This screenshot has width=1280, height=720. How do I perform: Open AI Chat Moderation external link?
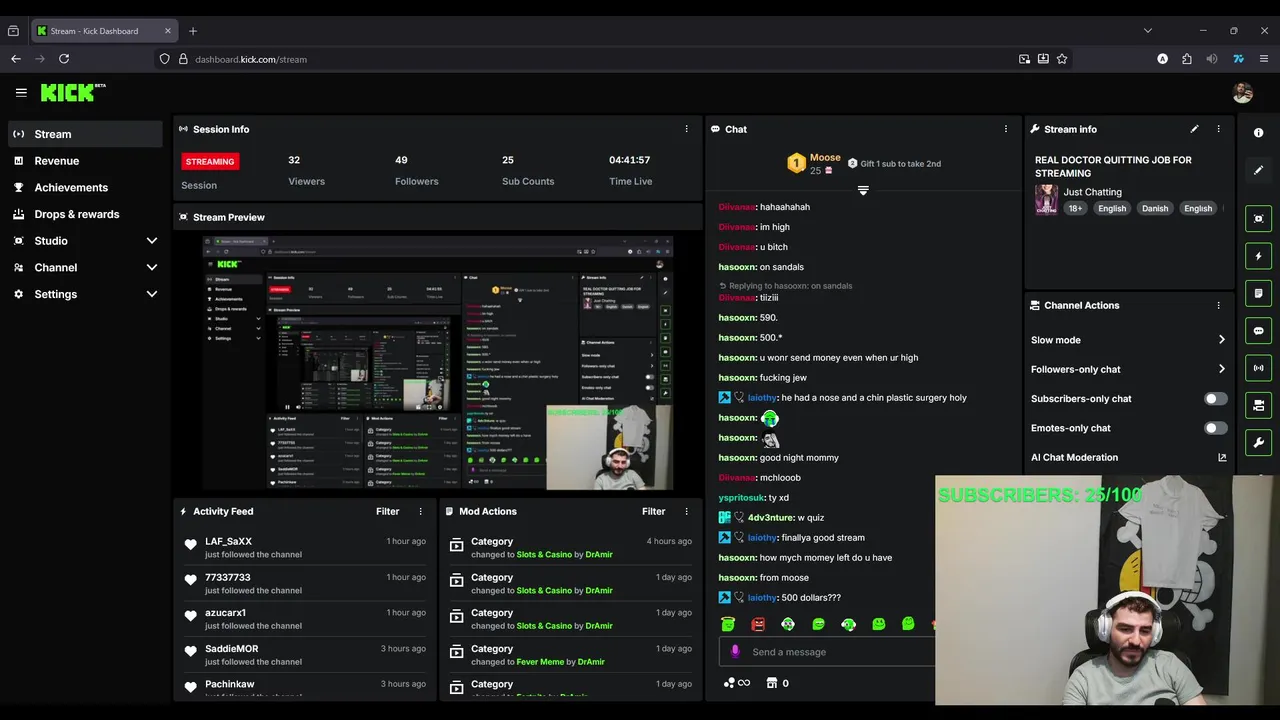pyautogui.click(x=1222, y=457)
